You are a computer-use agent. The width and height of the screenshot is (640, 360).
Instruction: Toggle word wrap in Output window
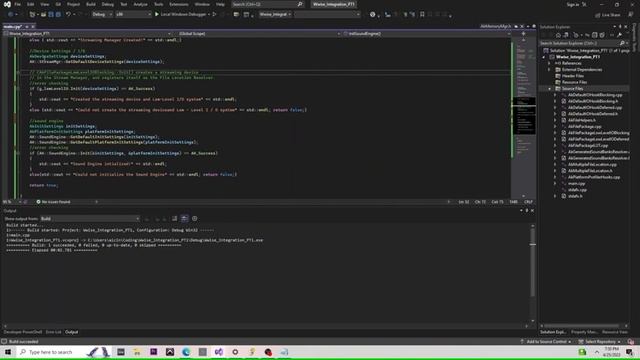[184, 219]
